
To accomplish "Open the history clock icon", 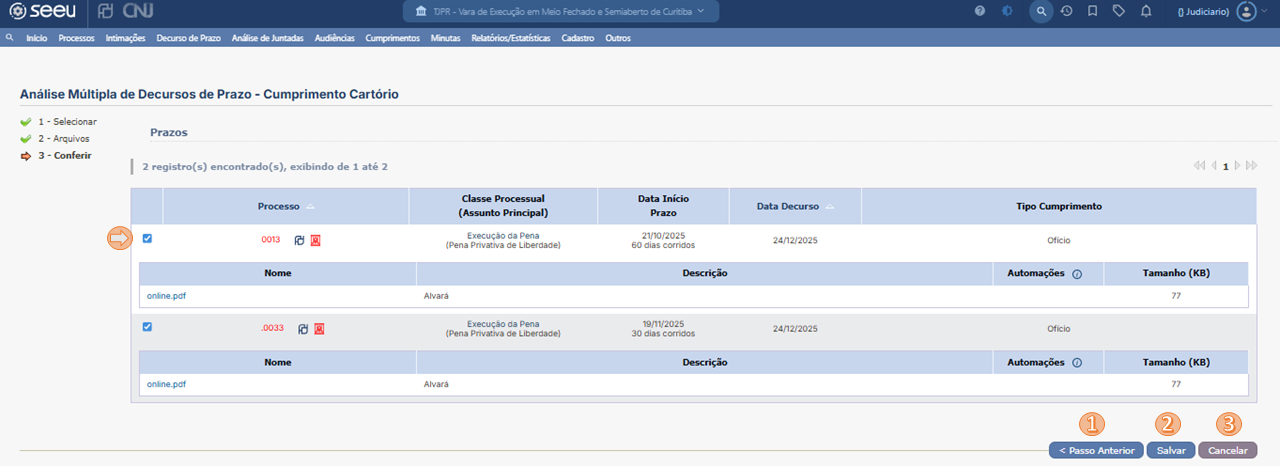I will point(1067,11).
